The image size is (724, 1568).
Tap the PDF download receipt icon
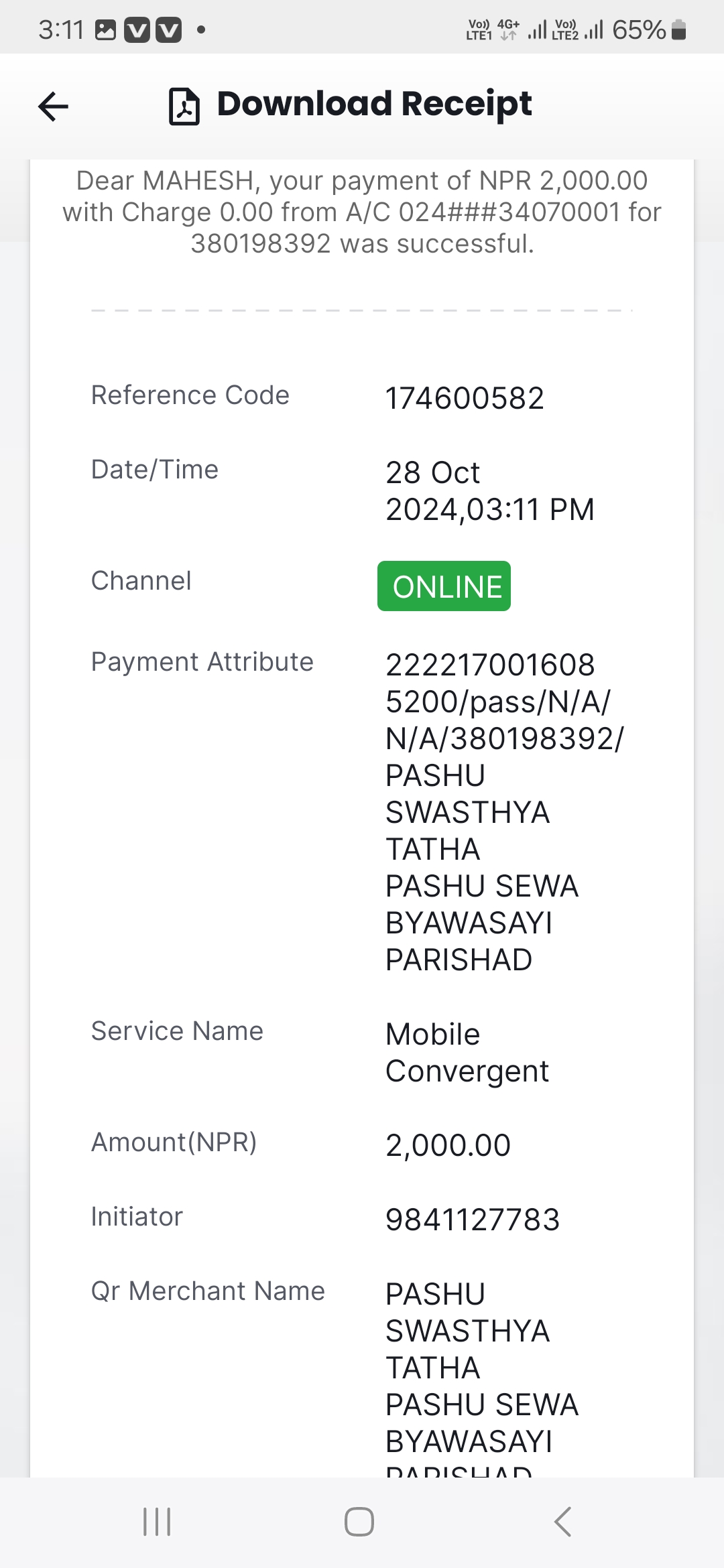click(x=184, y=107)
